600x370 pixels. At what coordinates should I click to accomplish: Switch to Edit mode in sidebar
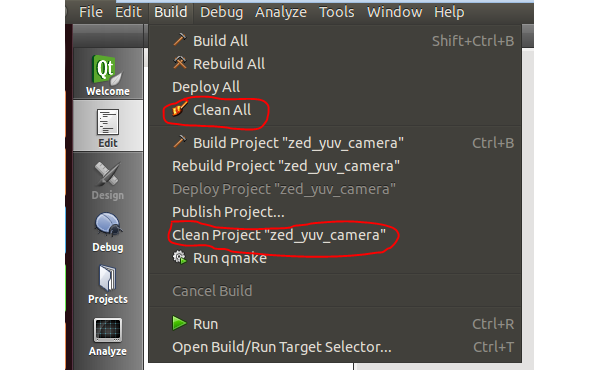108,126
